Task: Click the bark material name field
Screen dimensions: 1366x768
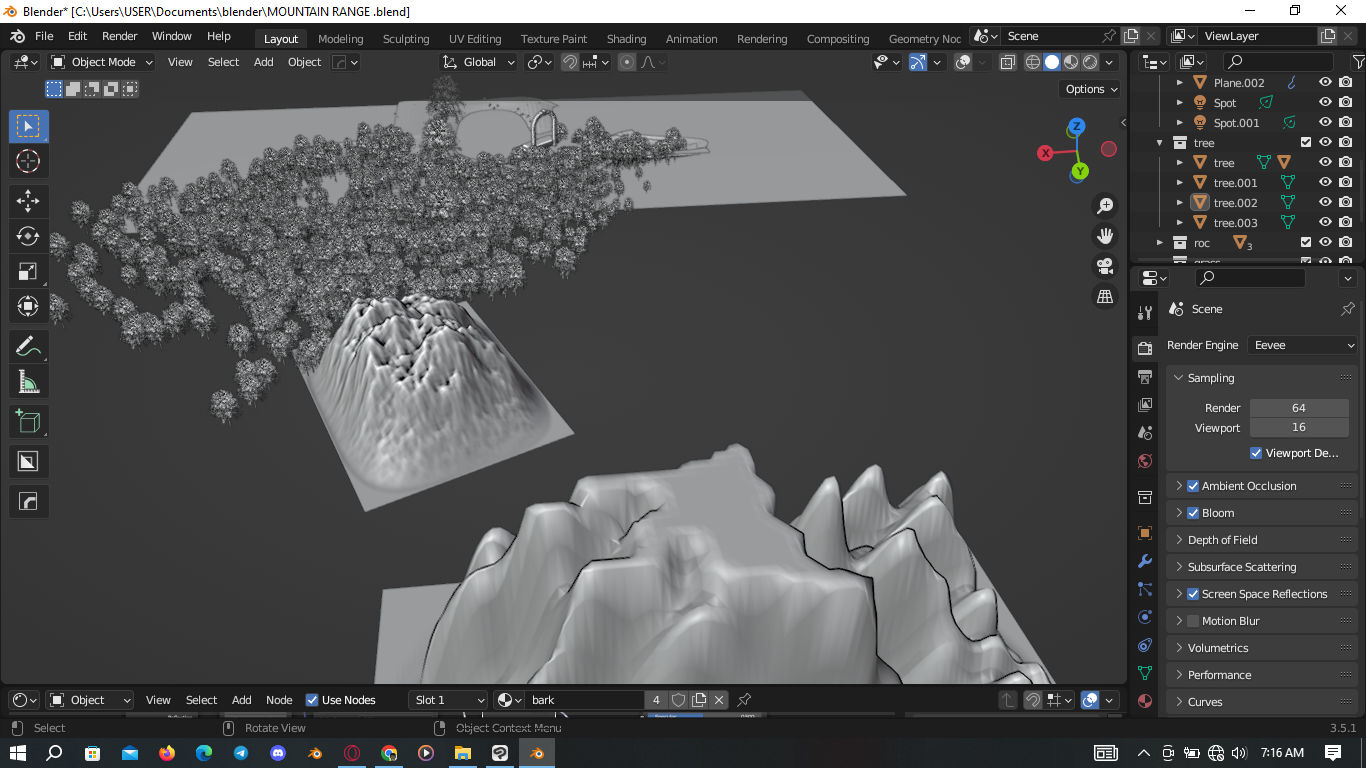Action: pos(584,700)
